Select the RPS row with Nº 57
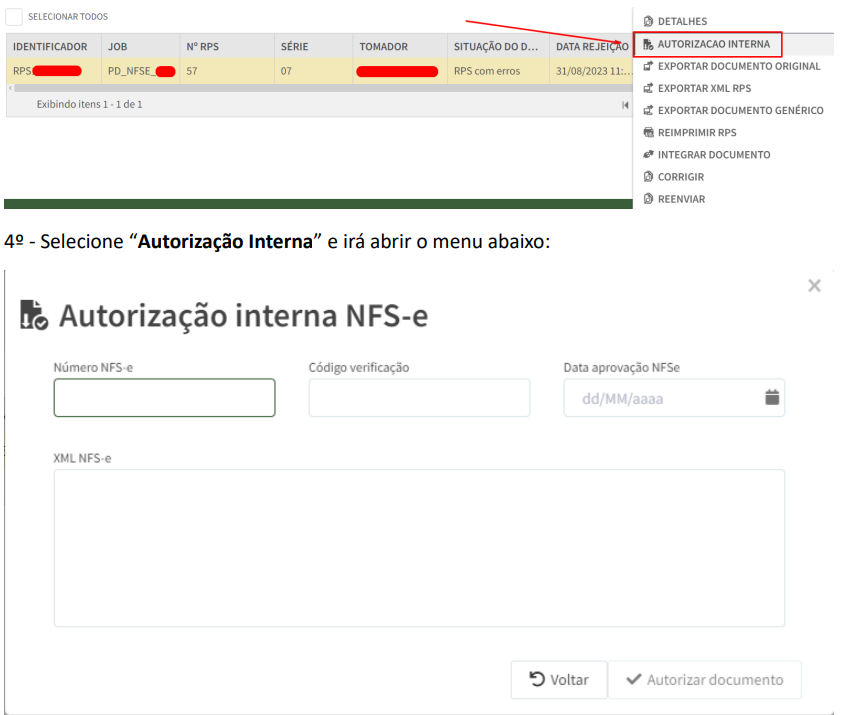854x715 pixels. [x=300, y=71]
